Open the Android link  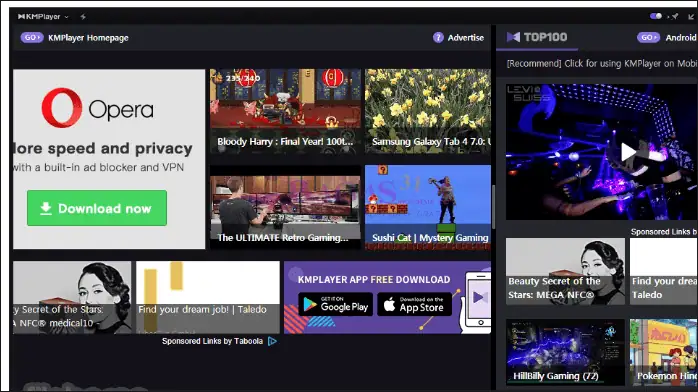point(681,38)
